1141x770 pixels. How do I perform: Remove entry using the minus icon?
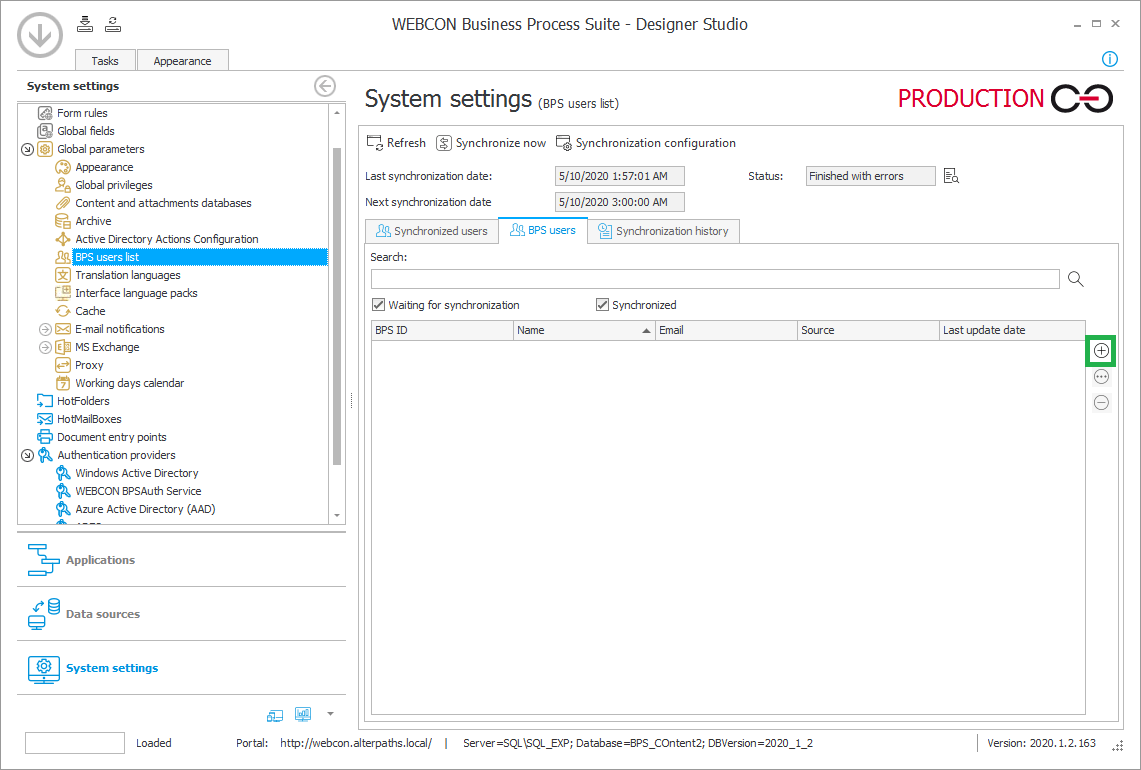click(x=1100, y=402)
